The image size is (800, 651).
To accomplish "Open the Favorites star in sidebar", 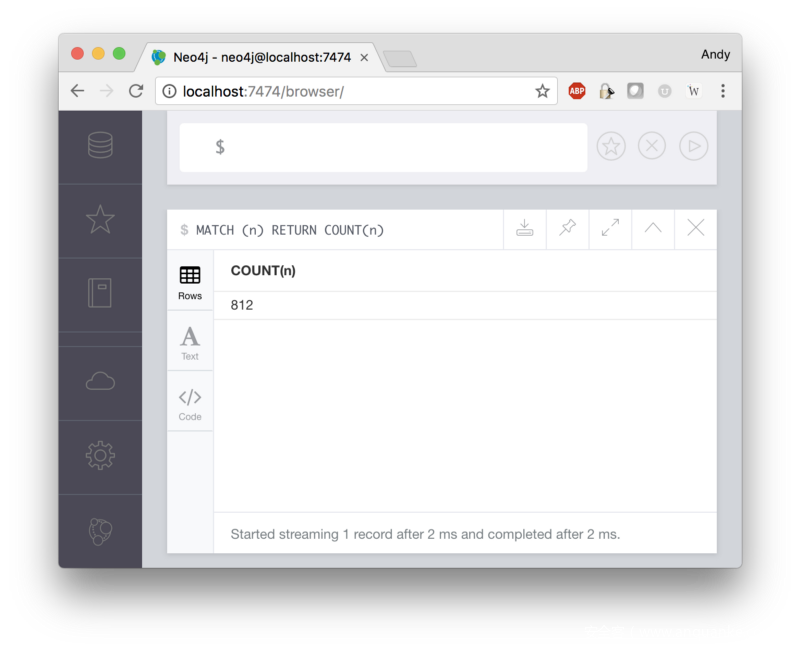I will 100,219.
